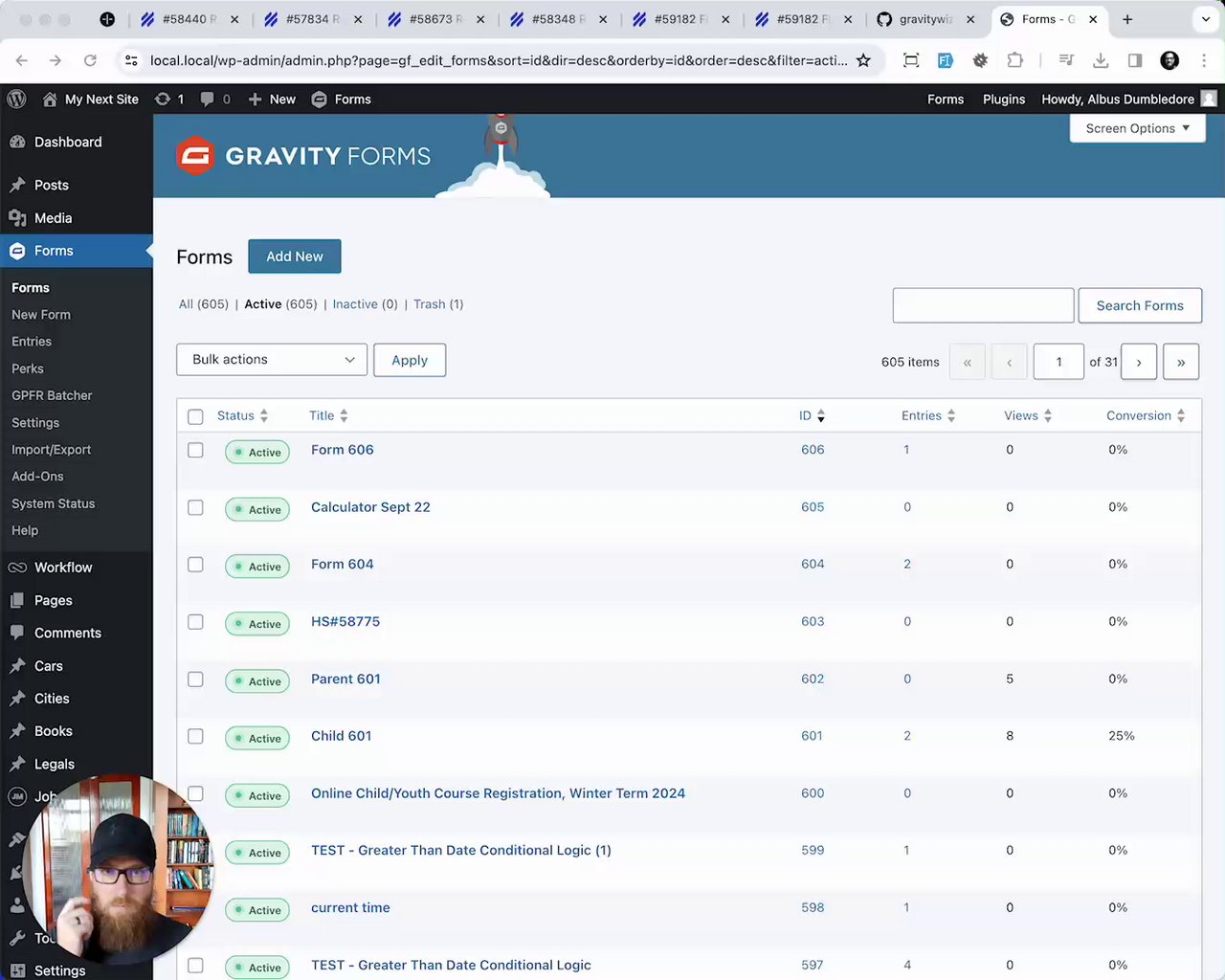Screen dimensions: 1225x980
Task: Switch to #58440 browser tab
Action: coord(189,19)
